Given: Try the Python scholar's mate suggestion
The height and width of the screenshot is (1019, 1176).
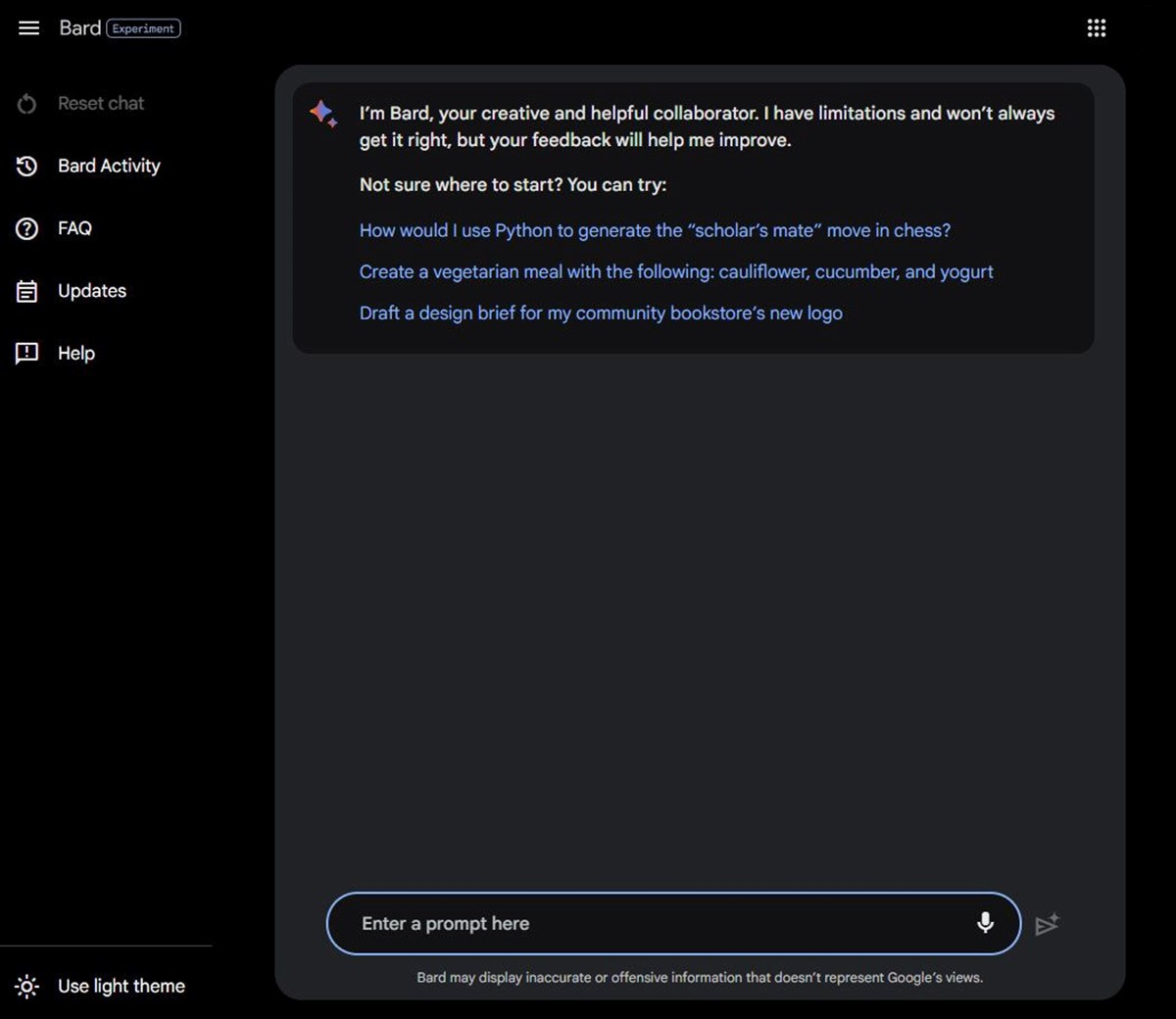Looking at the screenshot, I should pyautogui.click(x=655, y=231).
